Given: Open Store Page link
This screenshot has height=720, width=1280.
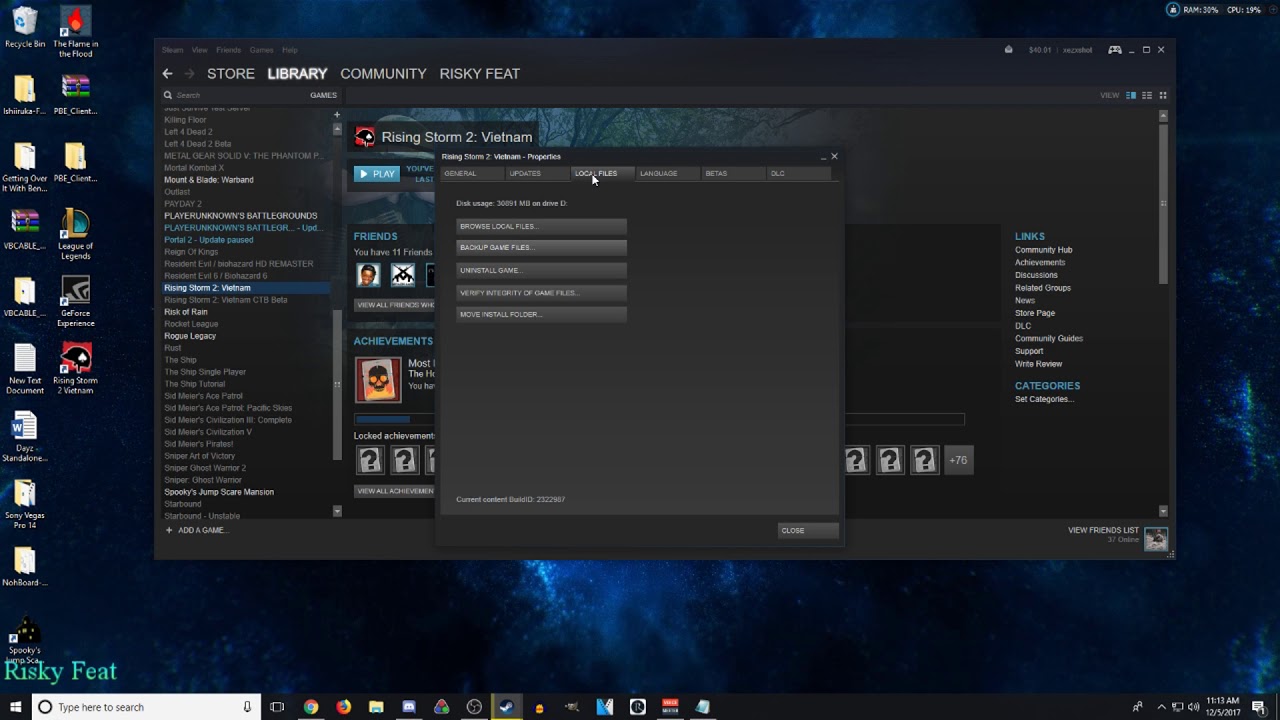Looking at the screenshot, I should click(x=1035, y=313).
